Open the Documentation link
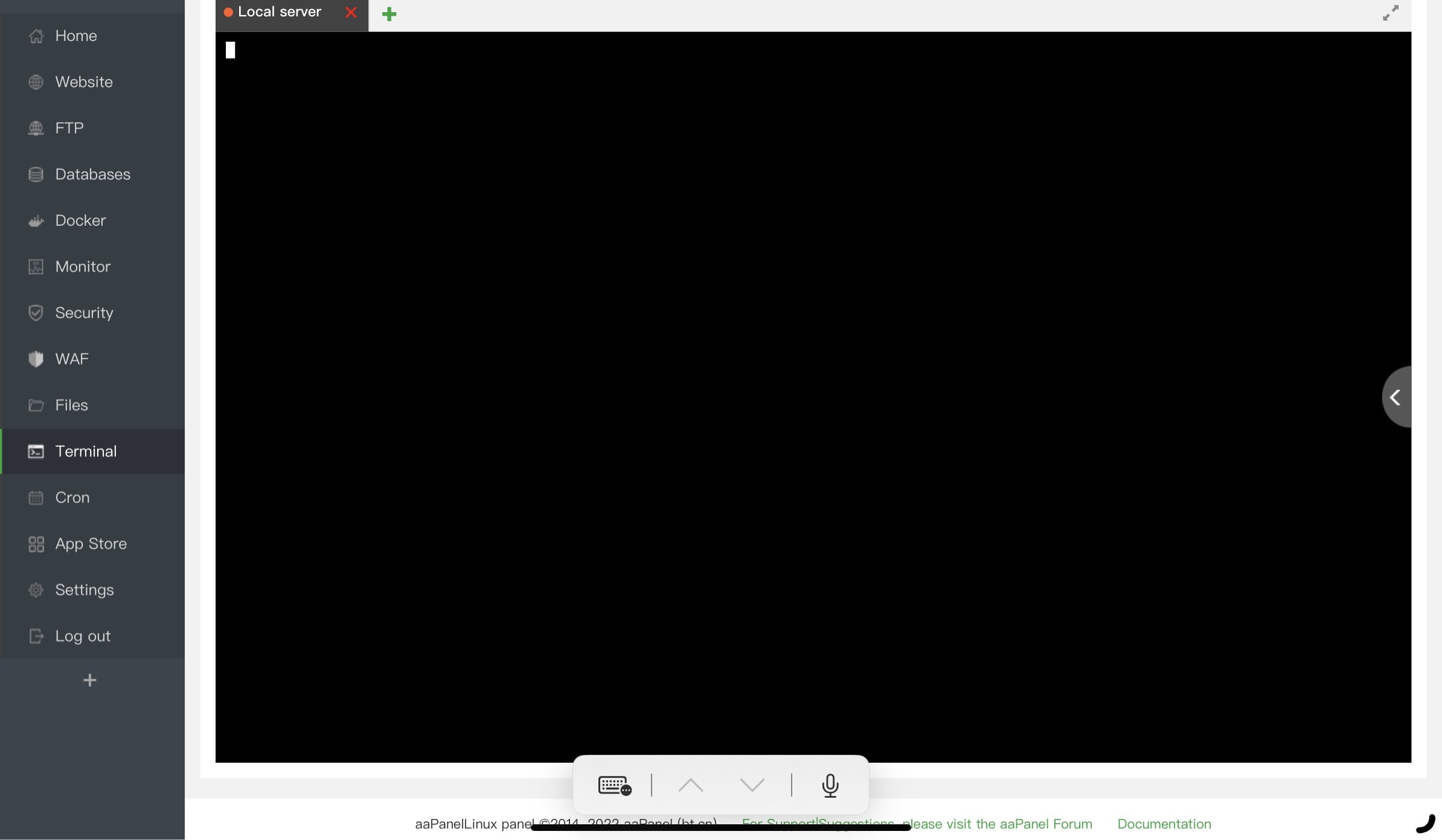Image resolution: width=1442 pixels, height=840 pixels. pos(1164,824)
